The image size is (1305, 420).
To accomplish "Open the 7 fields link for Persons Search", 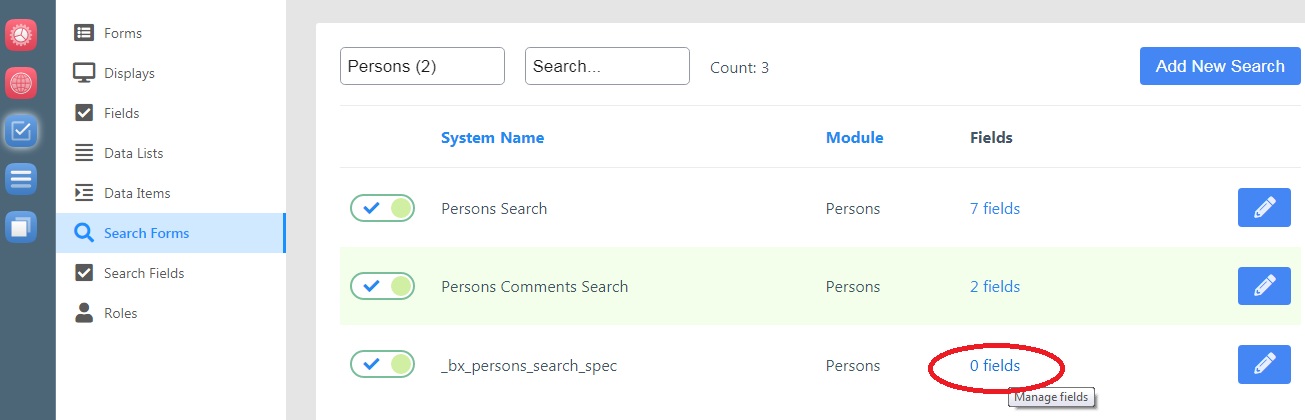I will pyautogui.click(x=994, y=208).
